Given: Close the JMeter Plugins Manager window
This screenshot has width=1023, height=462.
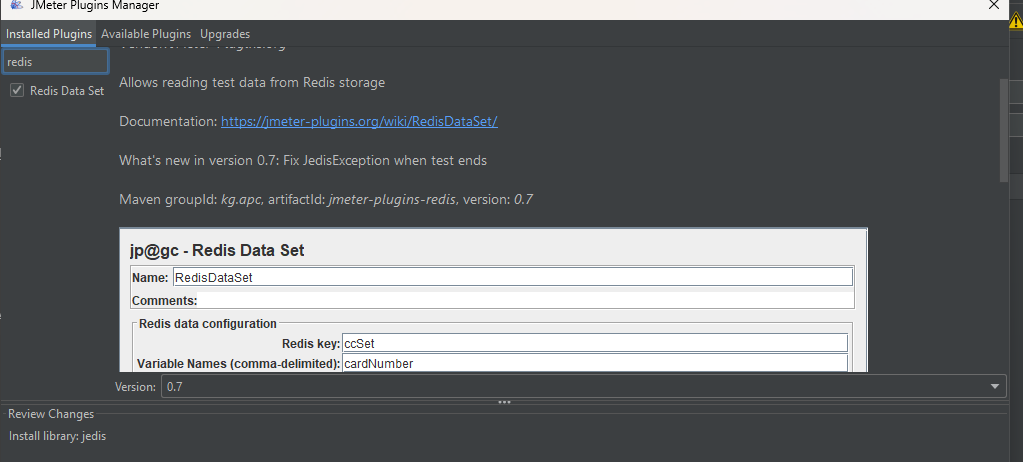Looking at the screenshot, I should coord(994,5).
